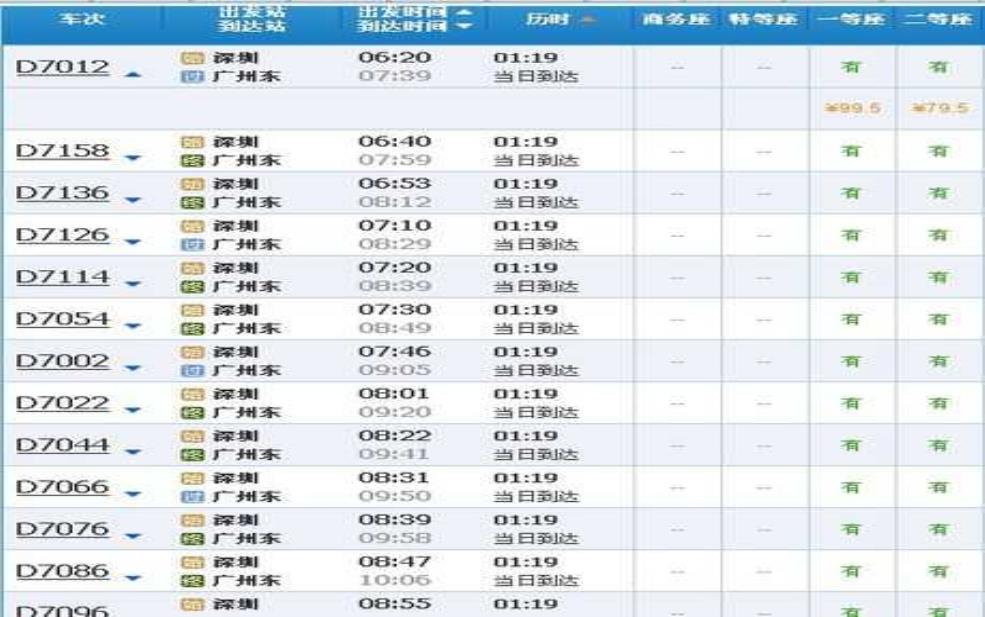Open train D7044 details link
The width and height of the screenshot is (985, 617).
(x=62, y=445)
